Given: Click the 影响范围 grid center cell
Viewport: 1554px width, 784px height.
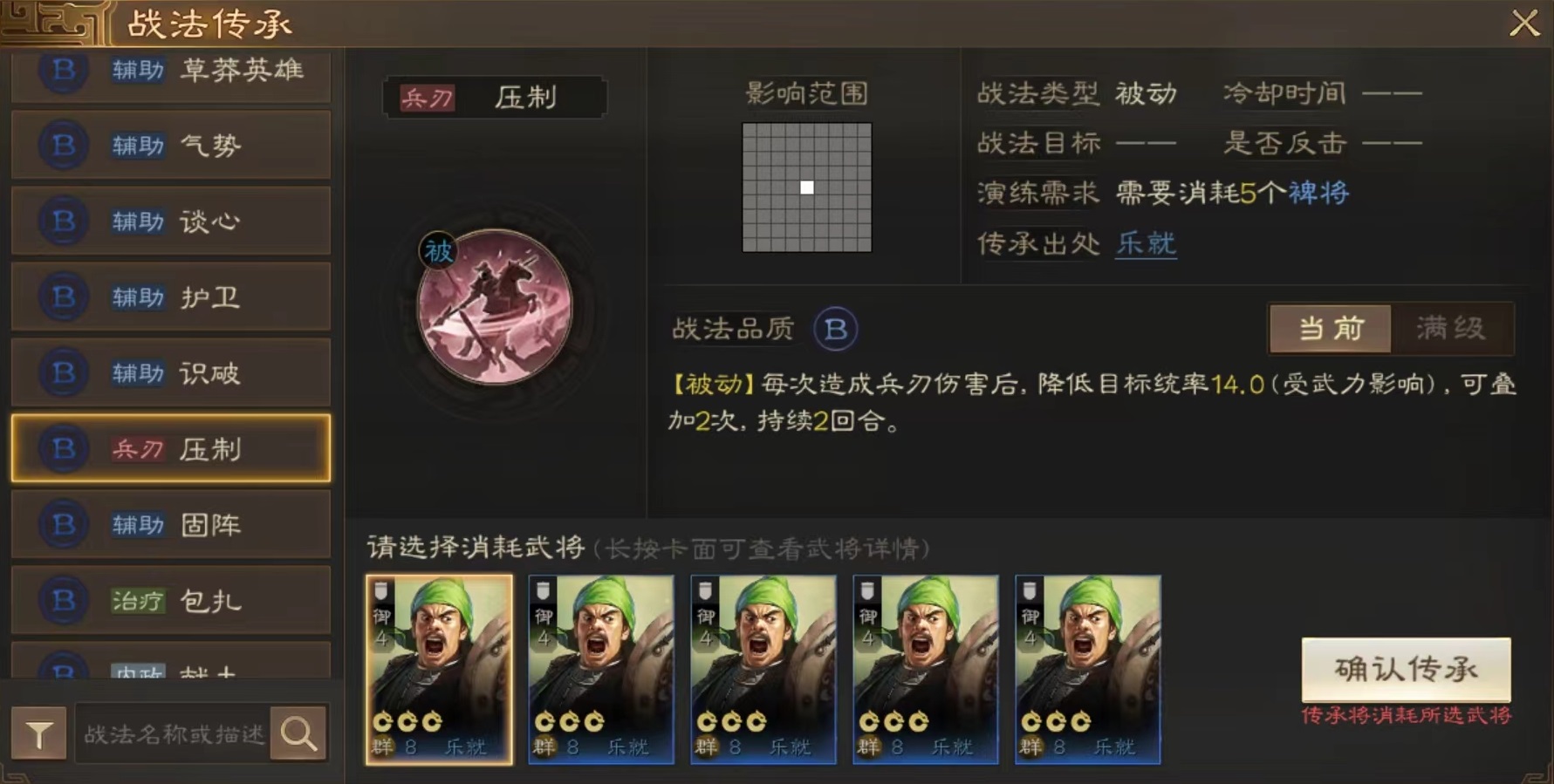Looking at the screenshot, I should point(807,187).
